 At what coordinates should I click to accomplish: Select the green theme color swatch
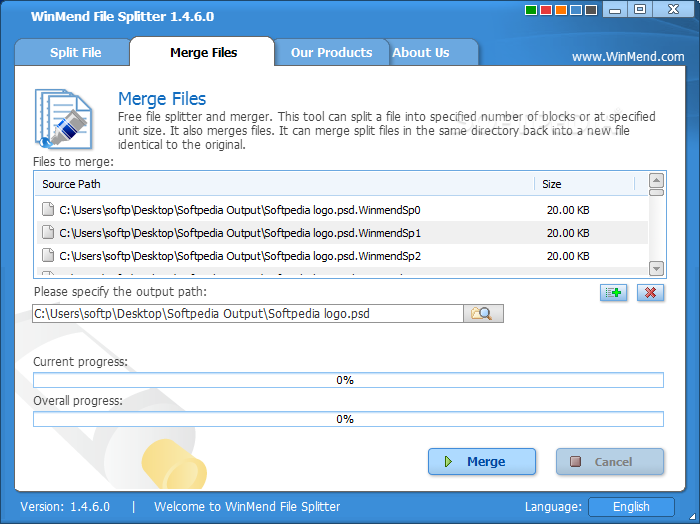pyautogui.click(x=531, y=10)
